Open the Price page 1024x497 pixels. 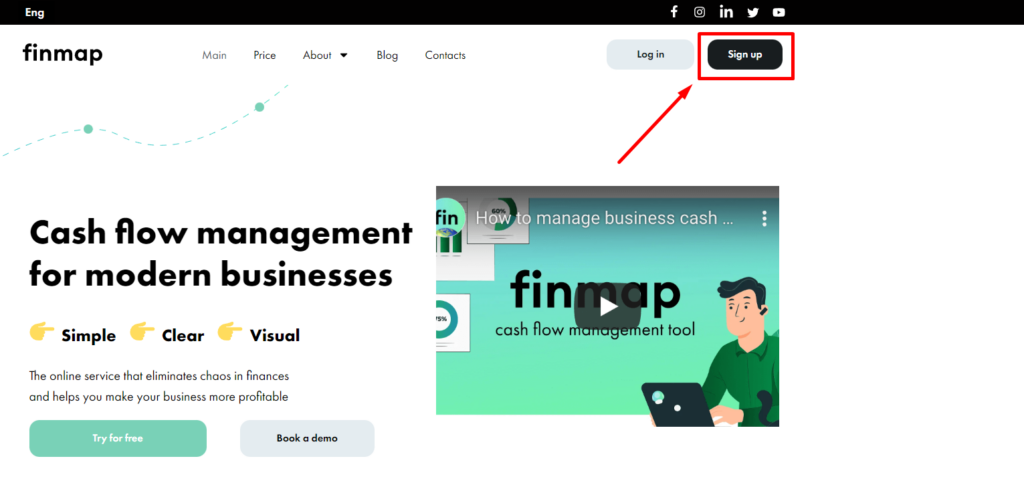[x=264, y=56]
